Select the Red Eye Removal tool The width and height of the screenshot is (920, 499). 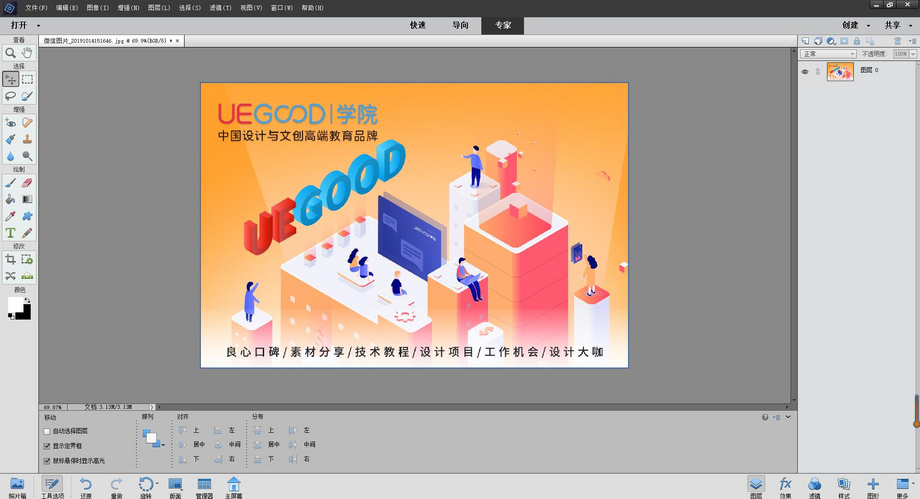pyautogui.click(x=11, y=122)
